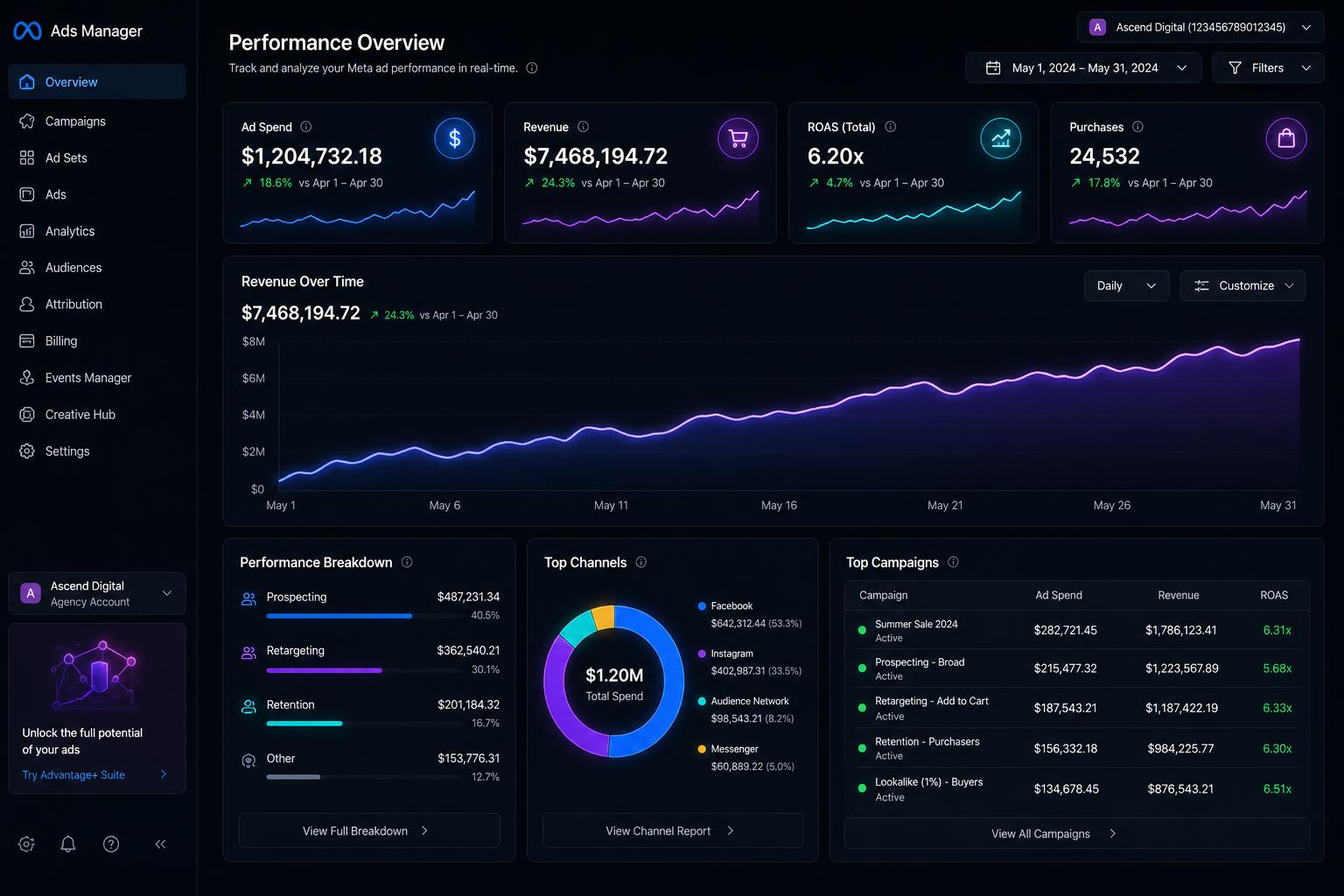1344x896 pixels.
Task: Click the shopping bag icon on the Purchases card
Action: 1286,138
